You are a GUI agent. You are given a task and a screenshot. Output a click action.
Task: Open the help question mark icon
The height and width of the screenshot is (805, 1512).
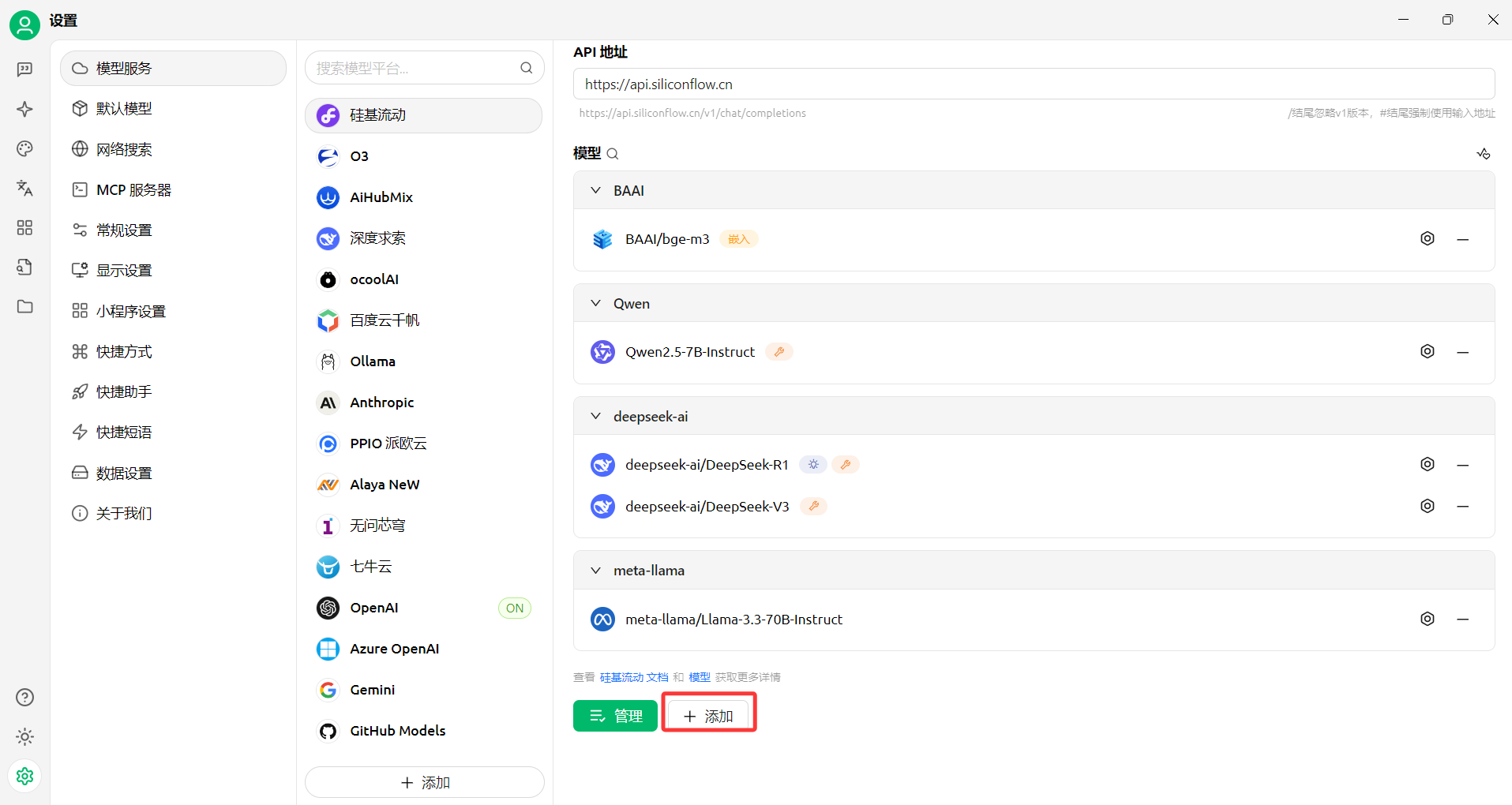[24, 697]
